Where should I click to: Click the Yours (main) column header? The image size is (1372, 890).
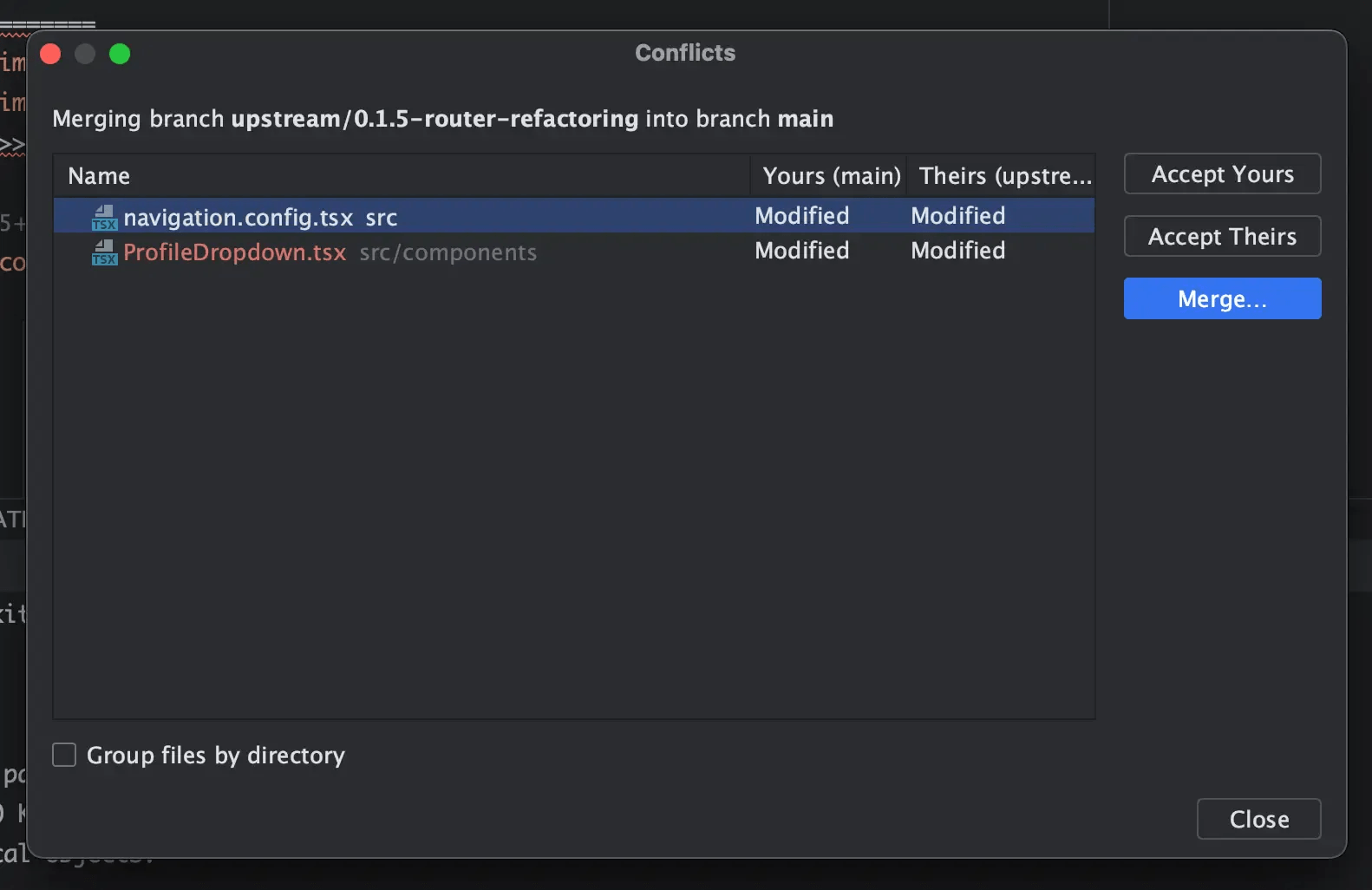tap(831, 176)
